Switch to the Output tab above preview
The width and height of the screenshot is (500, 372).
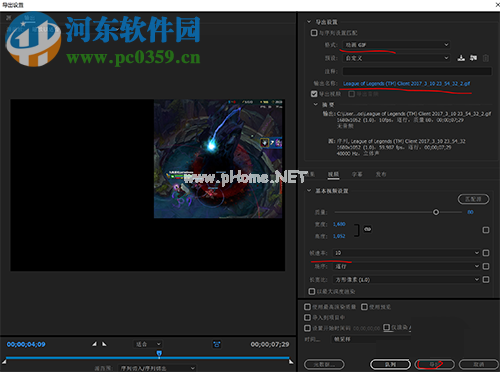(x=29, y=18)
